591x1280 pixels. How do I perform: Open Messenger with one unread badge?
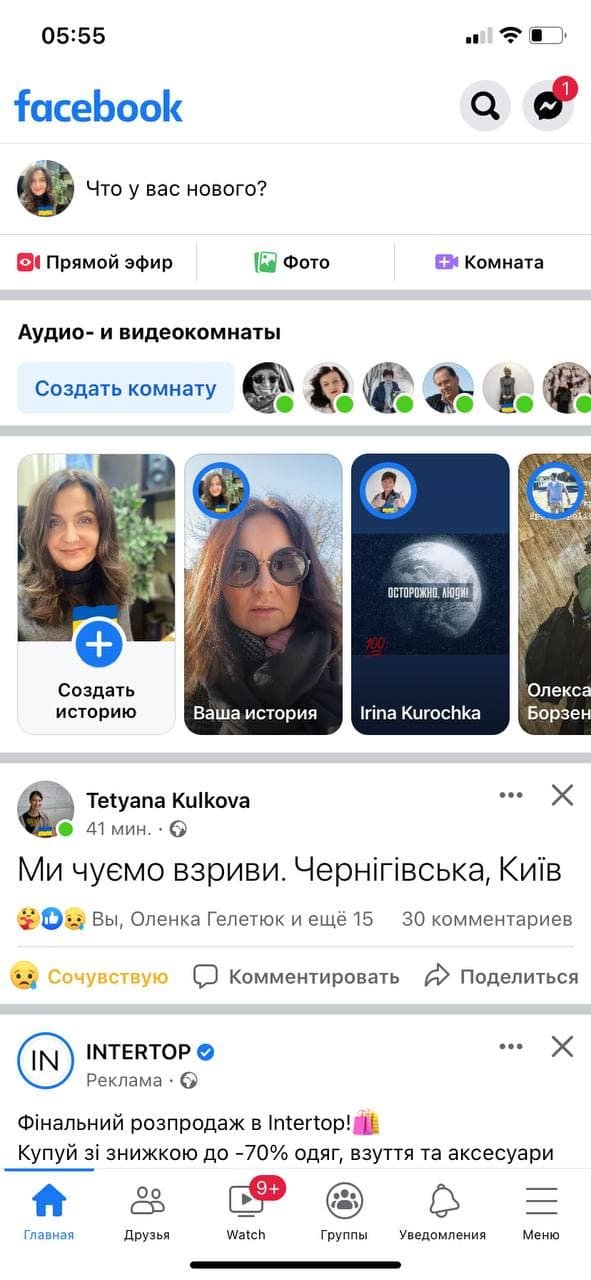point(549,106)
